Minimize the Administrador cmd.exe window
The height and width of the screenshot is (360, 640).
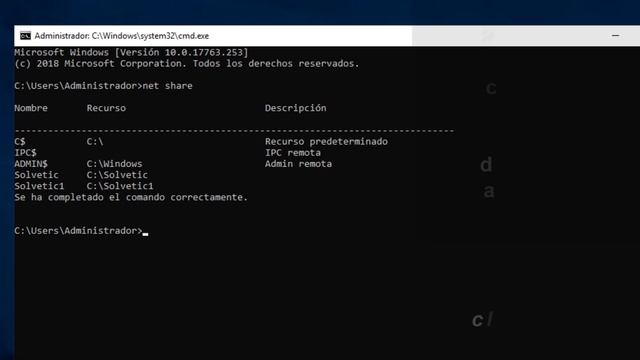[616, 36]
